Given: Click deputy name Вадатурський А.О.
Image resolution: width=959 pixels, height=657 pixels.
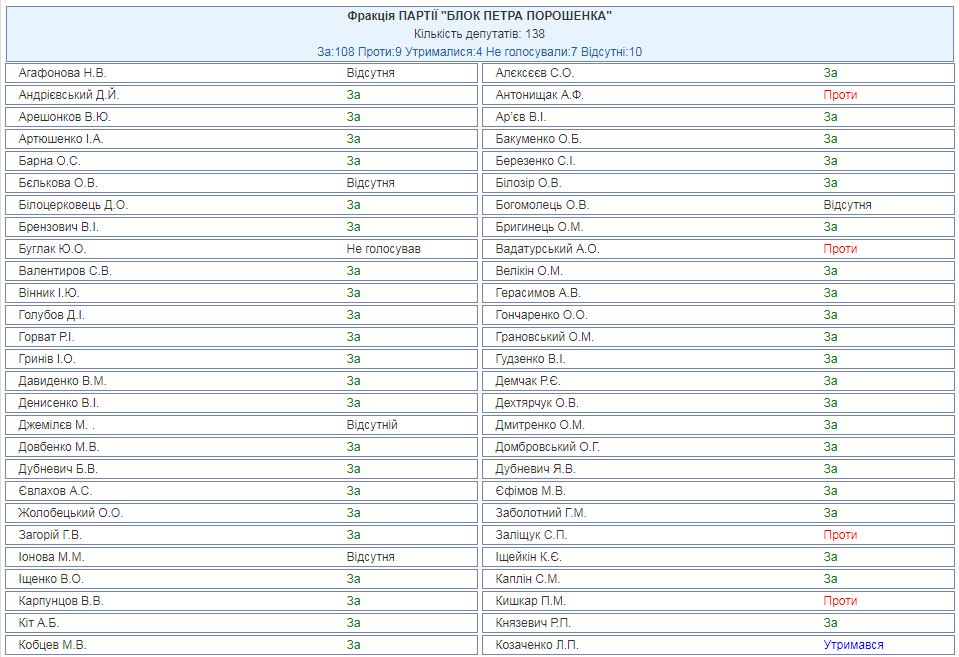Looking at the screenshot, I should 547,249.
